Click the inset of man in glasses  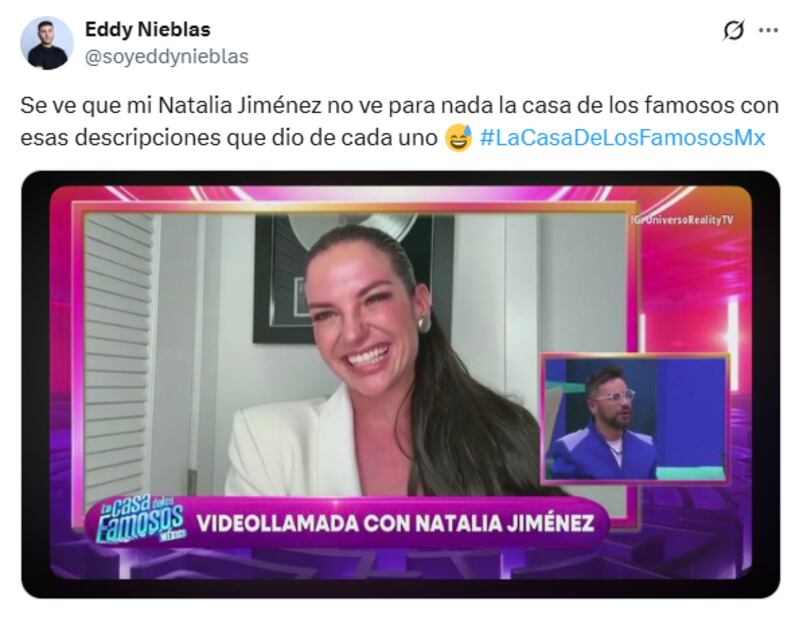coord(635,419)
